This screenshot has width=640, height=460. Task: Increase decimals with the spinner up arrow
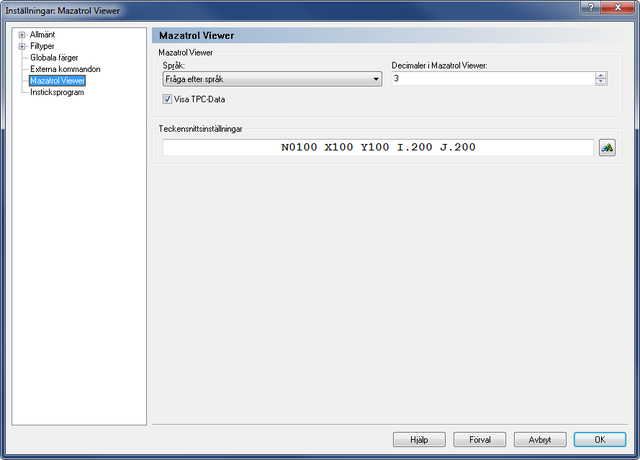pos(601,76)
